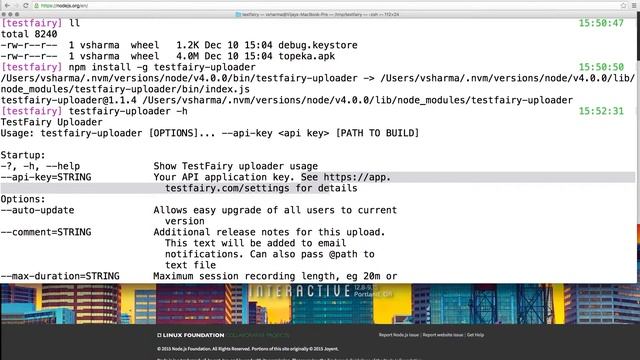Open the Get Help footer link
640x360 pixels.
coord(476,335)
